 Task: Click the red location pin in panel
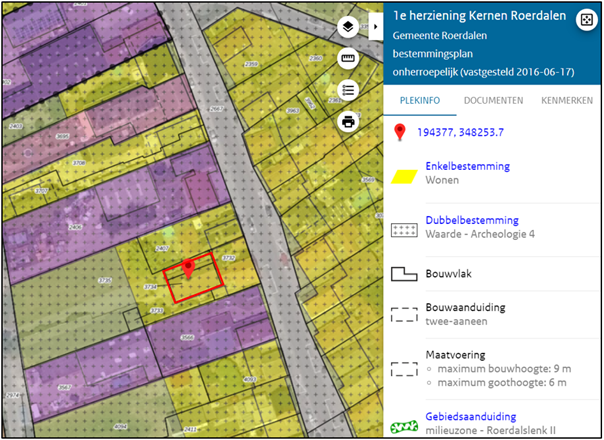pyautogui.click(x=400, y=132)
